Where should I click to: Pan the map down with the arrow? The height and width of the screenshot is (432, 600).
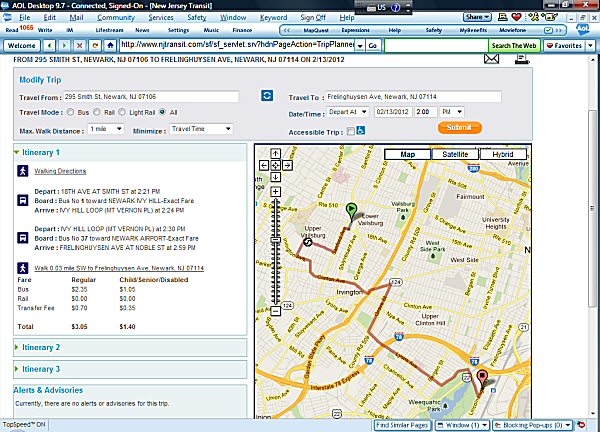point(276,177)
